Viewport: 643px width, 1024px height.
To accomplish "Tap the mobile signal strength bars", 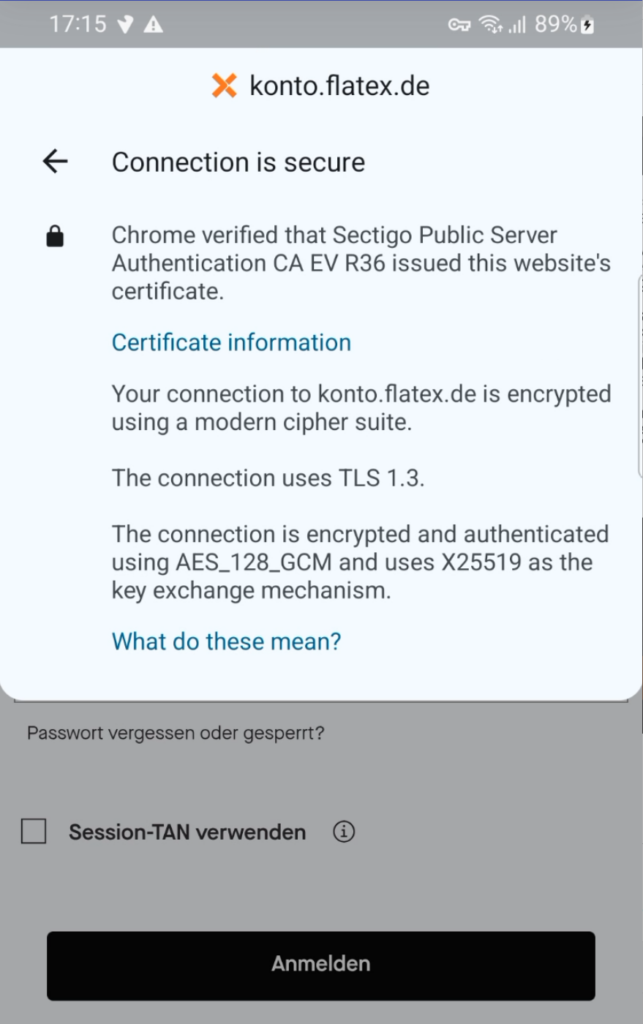I will [x=516, y=25].
